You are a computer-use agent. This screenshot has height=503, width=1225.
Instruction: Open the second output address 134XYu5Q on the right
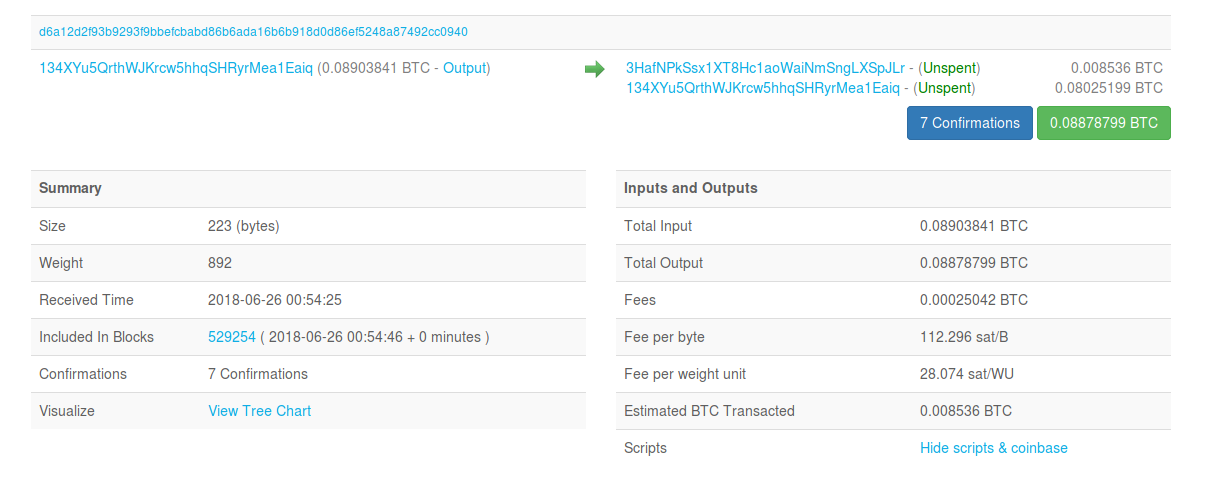762,88
